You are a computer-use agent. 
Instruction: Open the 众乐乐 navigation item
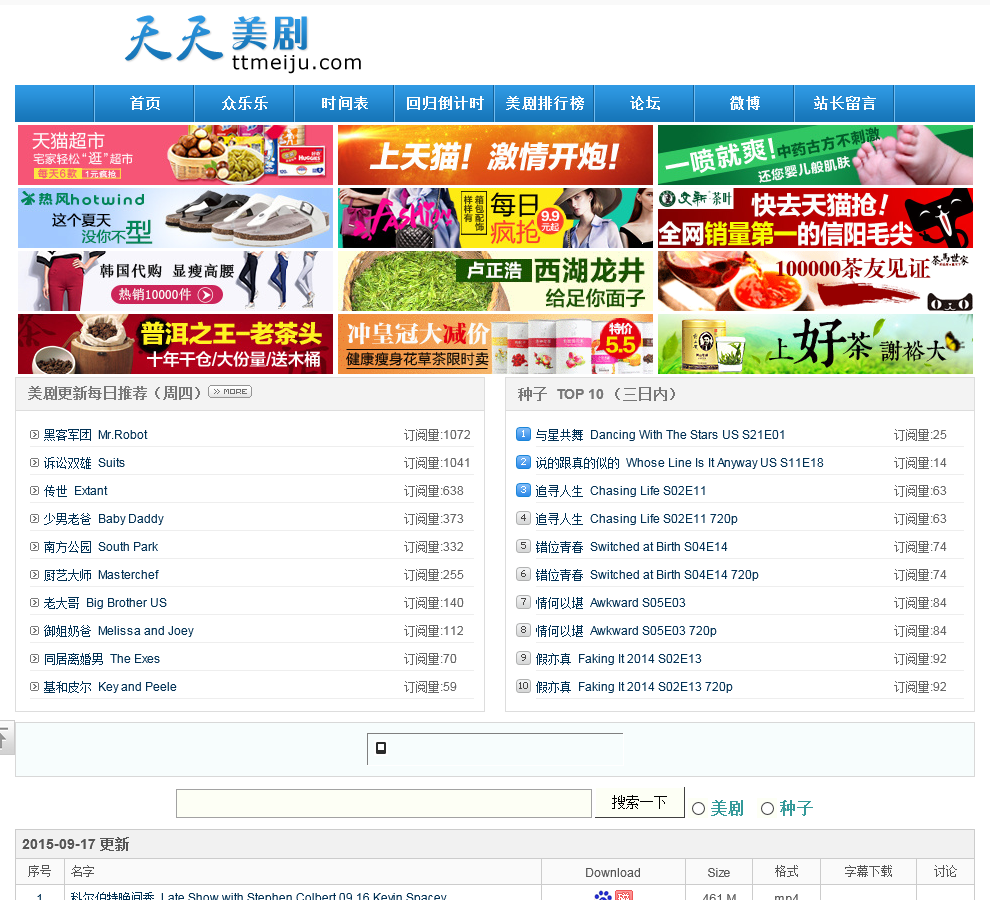coord(244,104)
